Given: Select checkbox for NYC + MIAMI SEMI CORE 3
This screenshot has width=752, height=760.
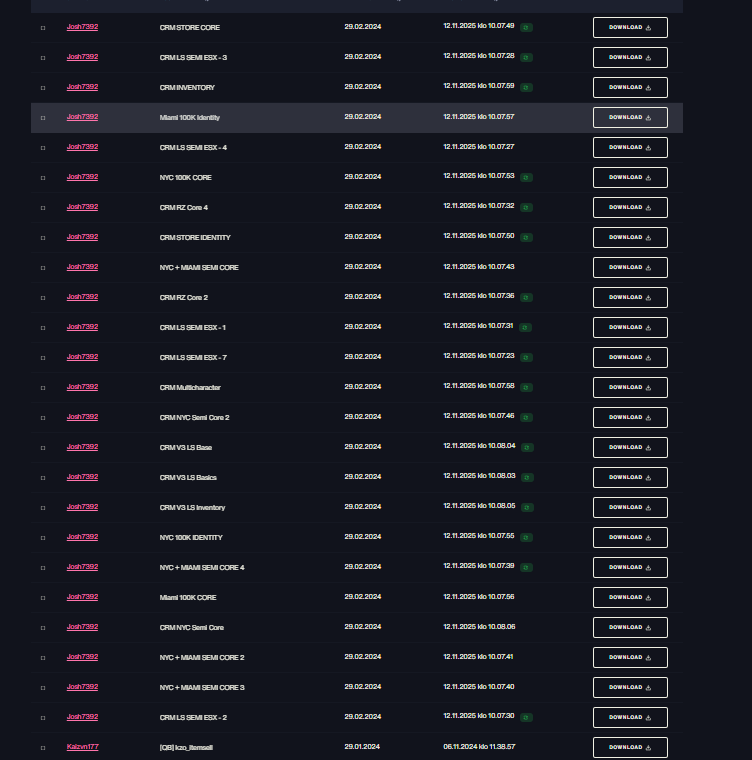Looking at the screenshot, I should [x=43, y=688].
